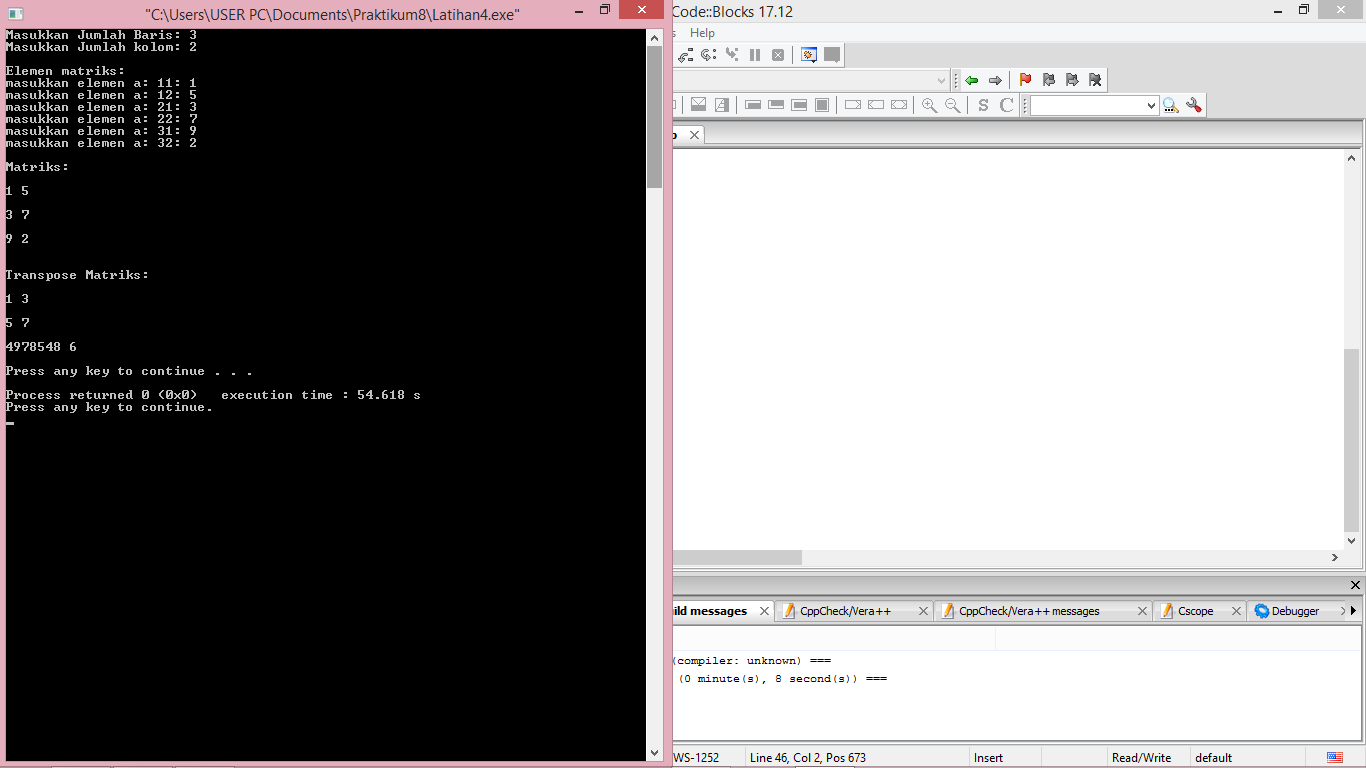Open the debugger Various info icon
Screen dimensions: 1366x768
tap(832, 55)
